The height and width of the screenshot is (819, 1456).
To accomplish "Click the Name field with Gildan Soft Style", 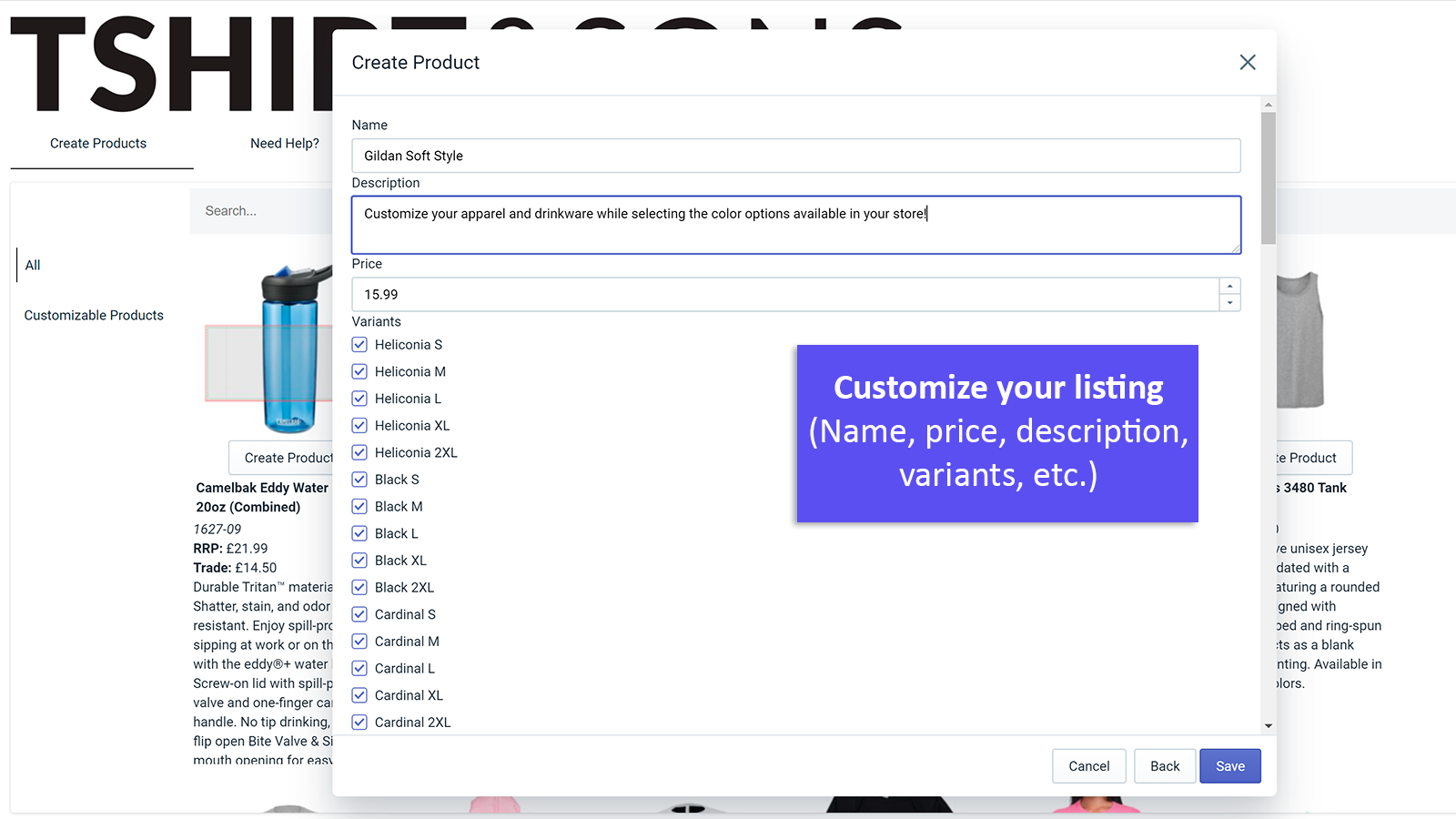I will (796, 156).
